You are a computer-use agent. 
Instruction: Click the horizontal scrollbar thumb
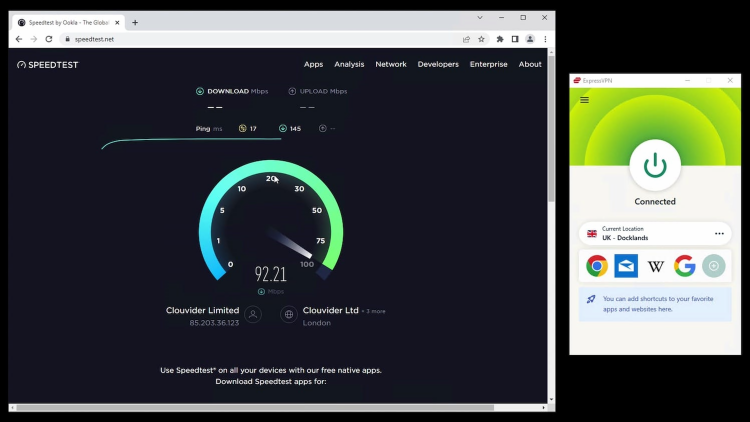pyautogui.click(x=255, y=408)
